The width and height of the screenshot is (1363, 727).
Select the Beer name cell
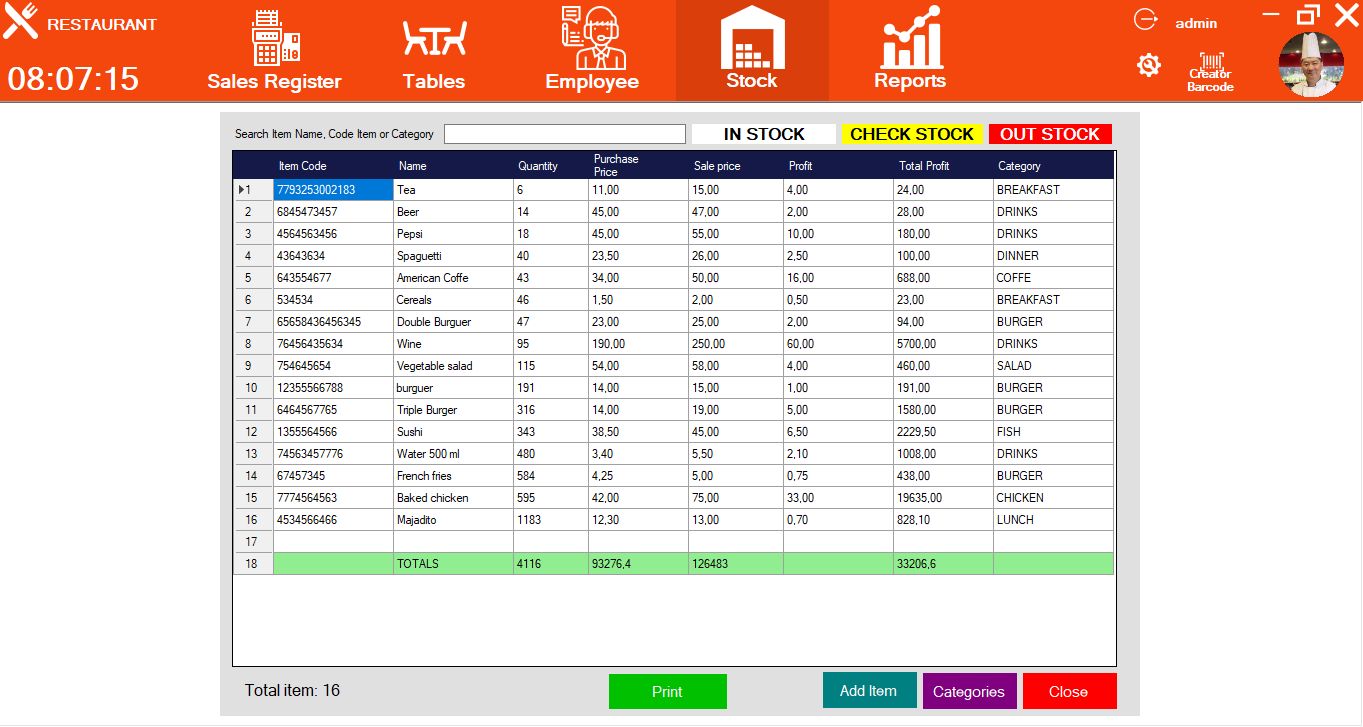tap(454, 212)
